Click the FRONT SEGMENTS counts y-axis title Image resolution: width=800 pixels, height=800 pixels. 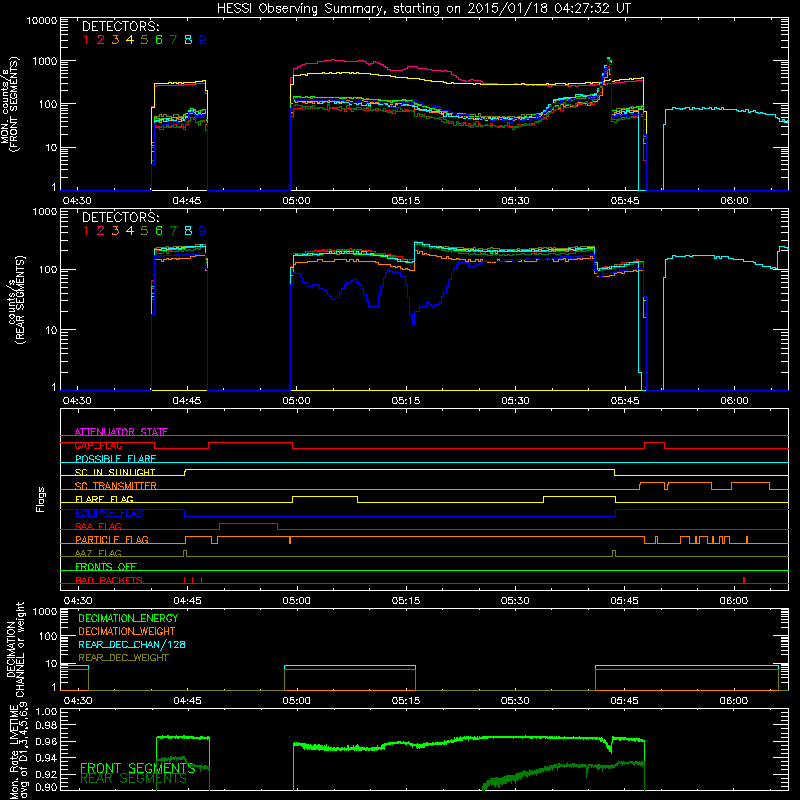[9, 105]
